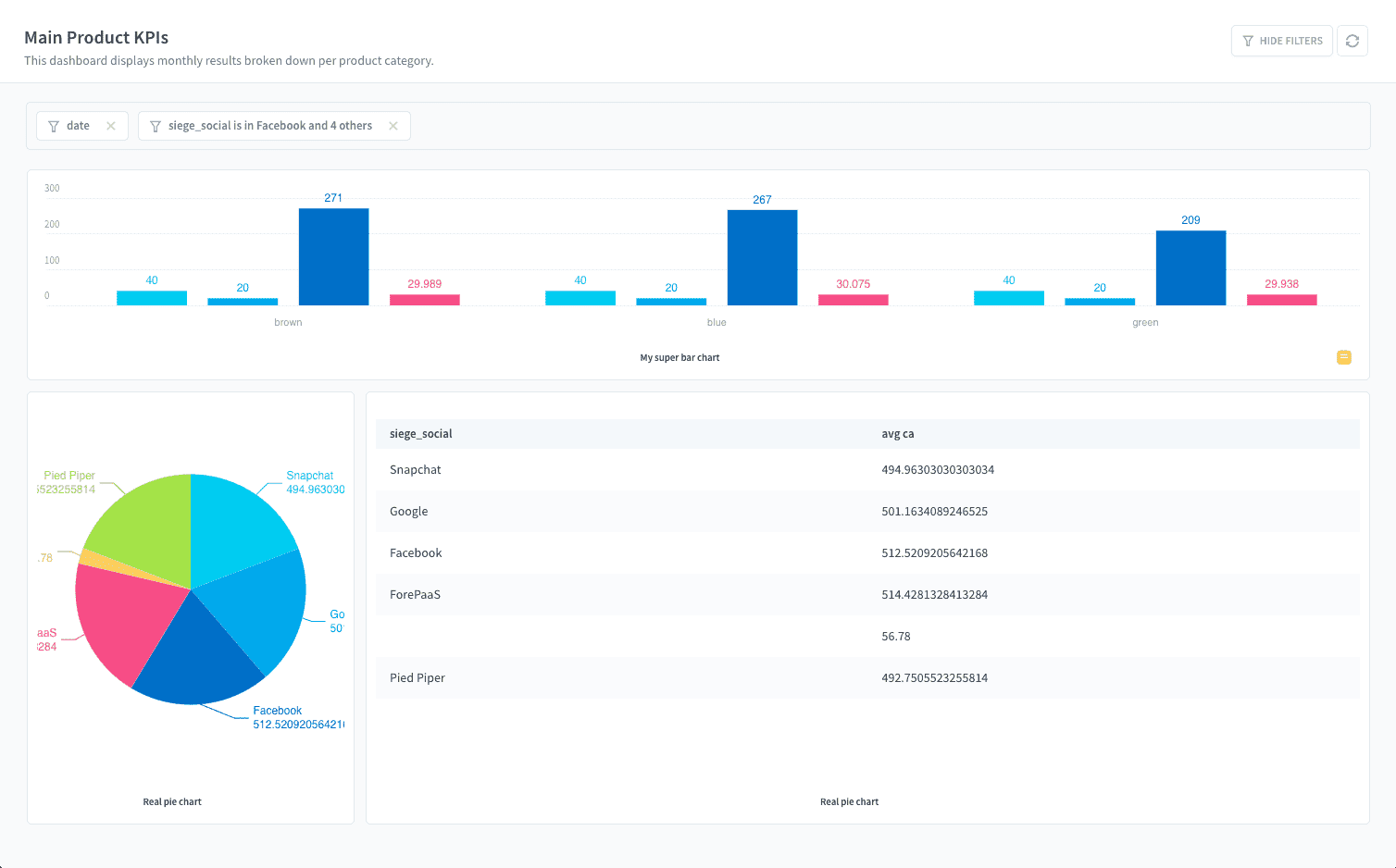
Task: Click the funnel icon in siege_social filter
Action: point(156,126)
